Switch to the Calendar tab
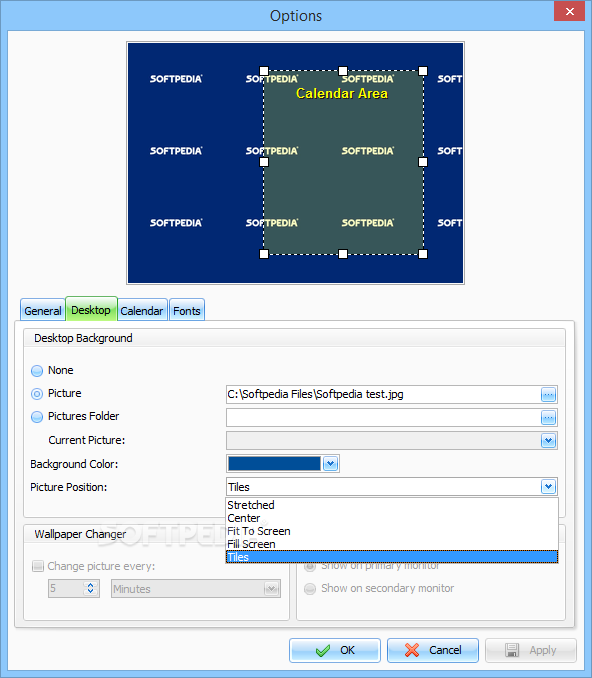 [x=142, y=310]
